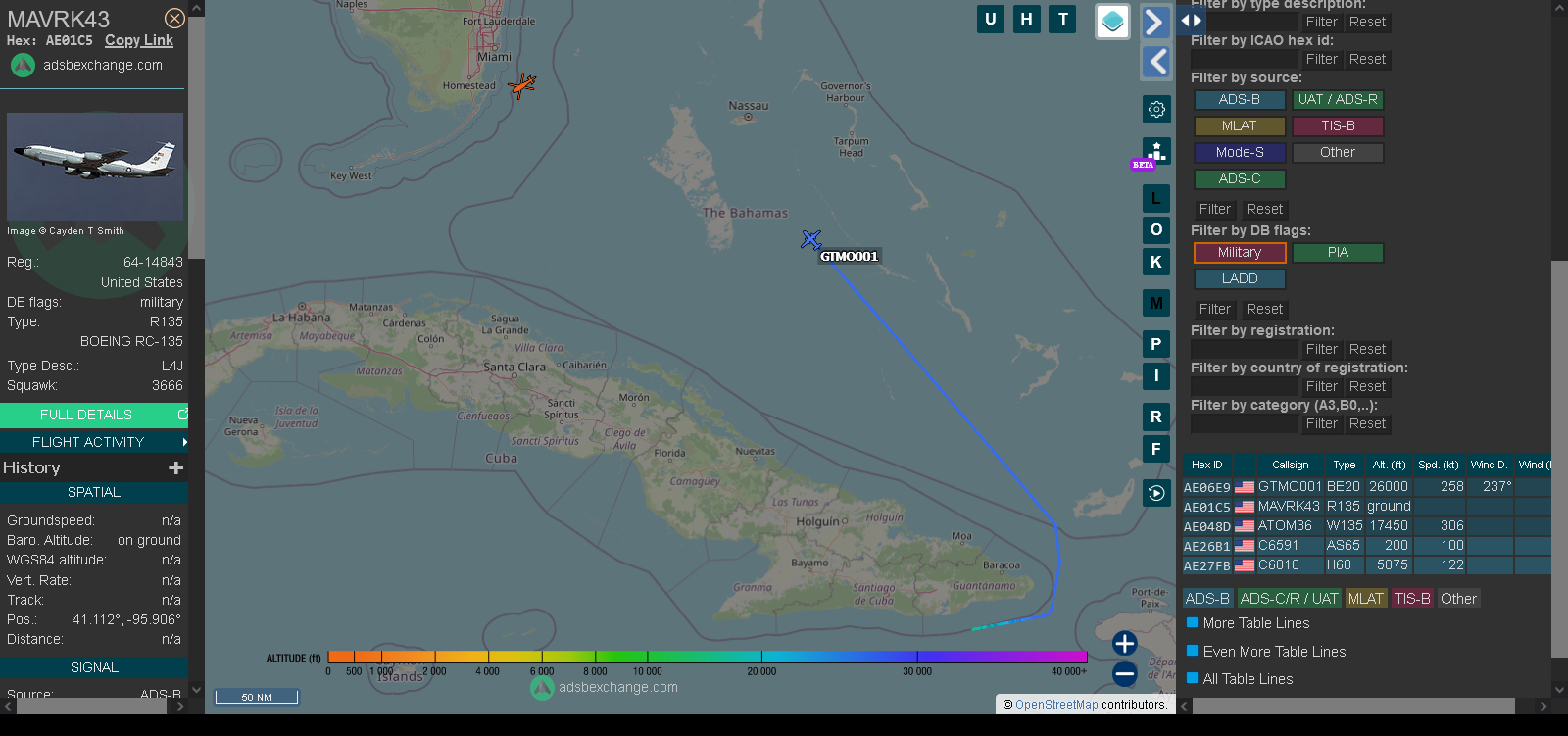Screen dimensions: 1568x736
Task: Toggle the U map button
Action: [x=991, y=19]
